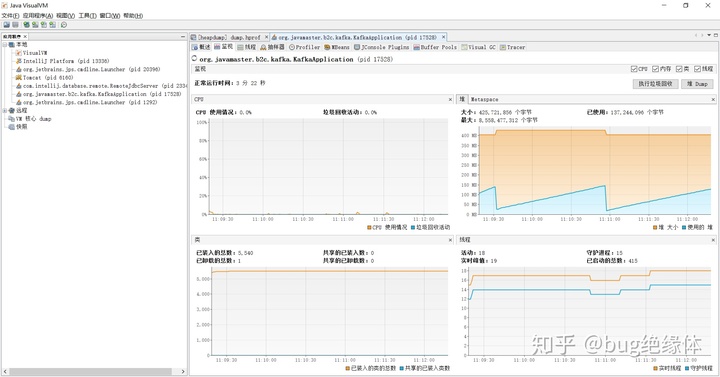720x377 pixels.
Task: Click the Tomcat process icon
Action: coord(19,78)
